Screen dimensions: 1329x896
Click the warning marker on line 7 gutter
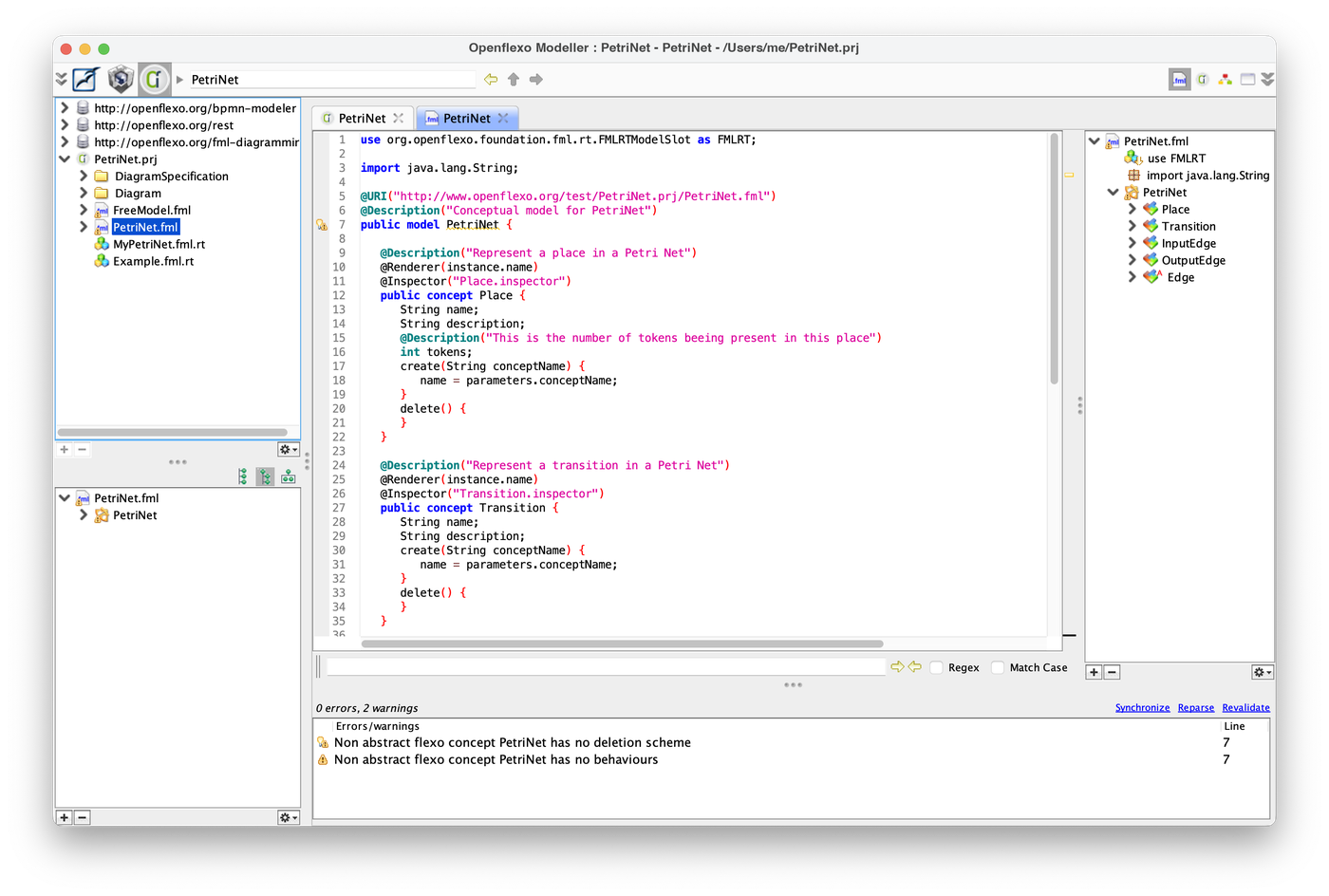[322, 225]
